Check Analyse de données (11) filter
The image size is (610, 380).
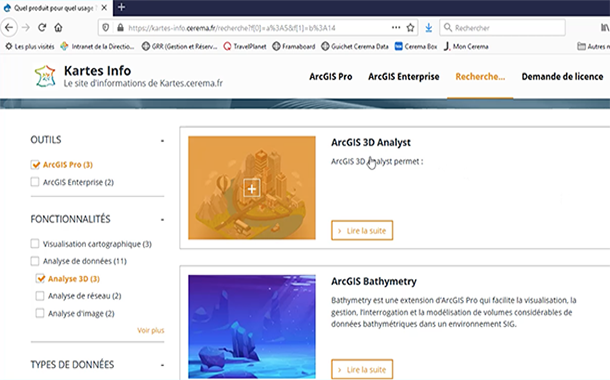[x=35, y=261]
